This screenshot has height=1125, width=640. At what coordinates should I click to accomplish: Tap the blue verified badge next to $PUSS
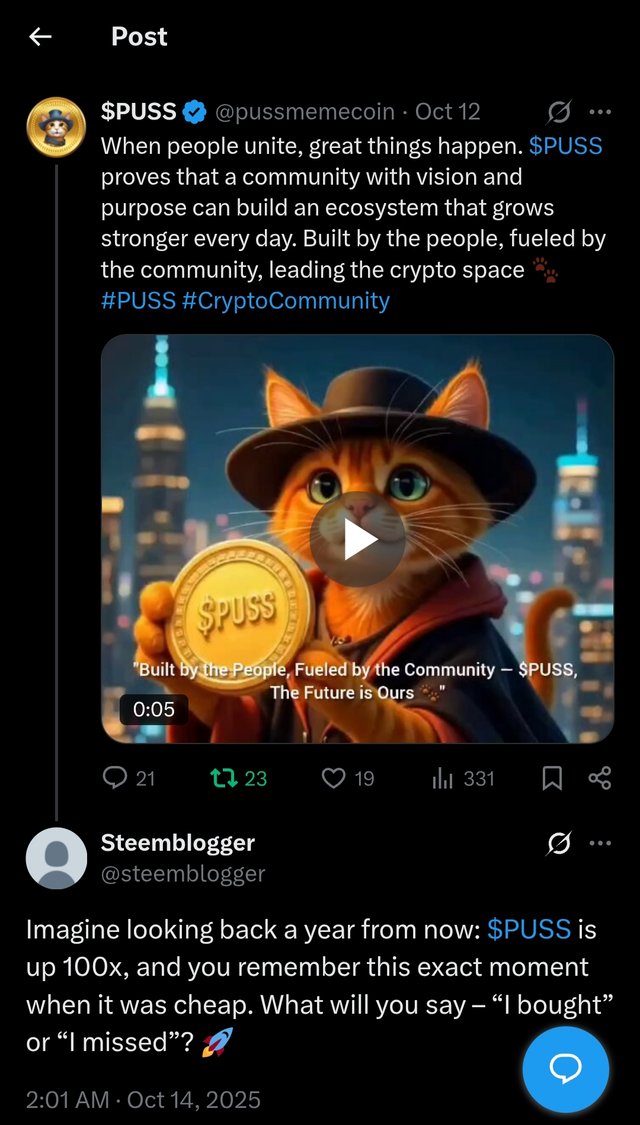tap(194, 112)
